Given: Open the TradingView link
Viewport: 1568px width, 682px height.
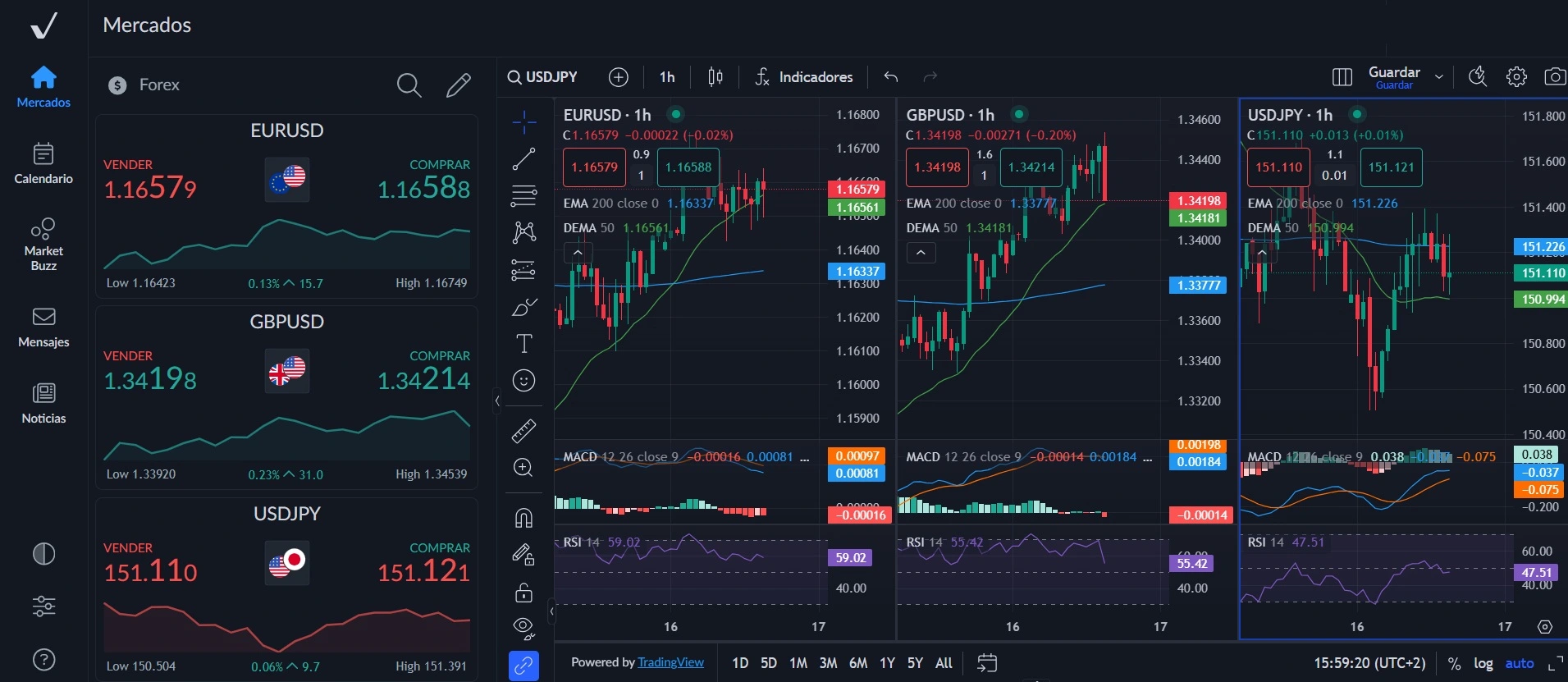Looking at the screenshot, I should [670, 662].
